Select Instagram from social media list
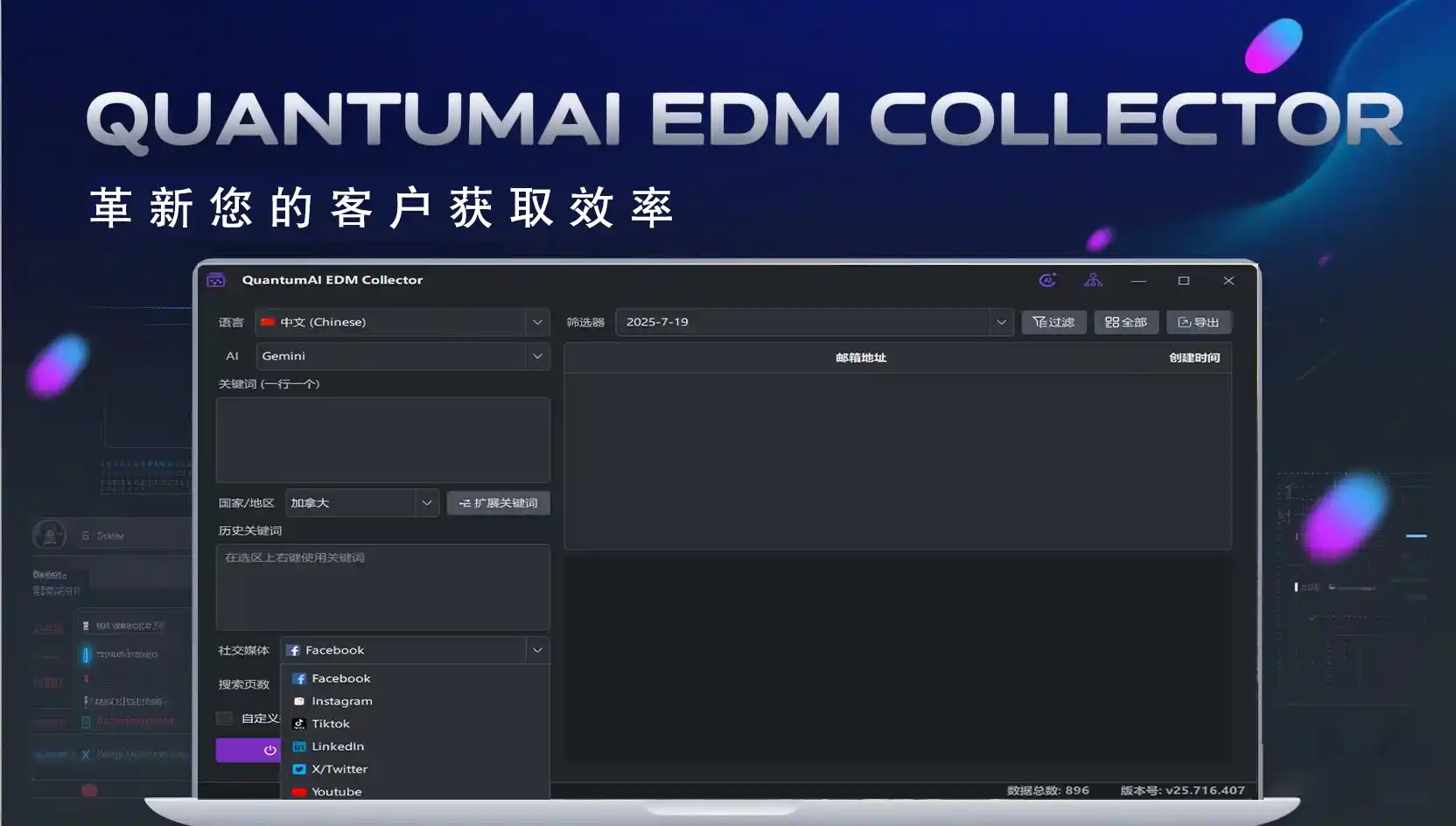The height and width of the screenshot is (826, 1456). [415, 701]
